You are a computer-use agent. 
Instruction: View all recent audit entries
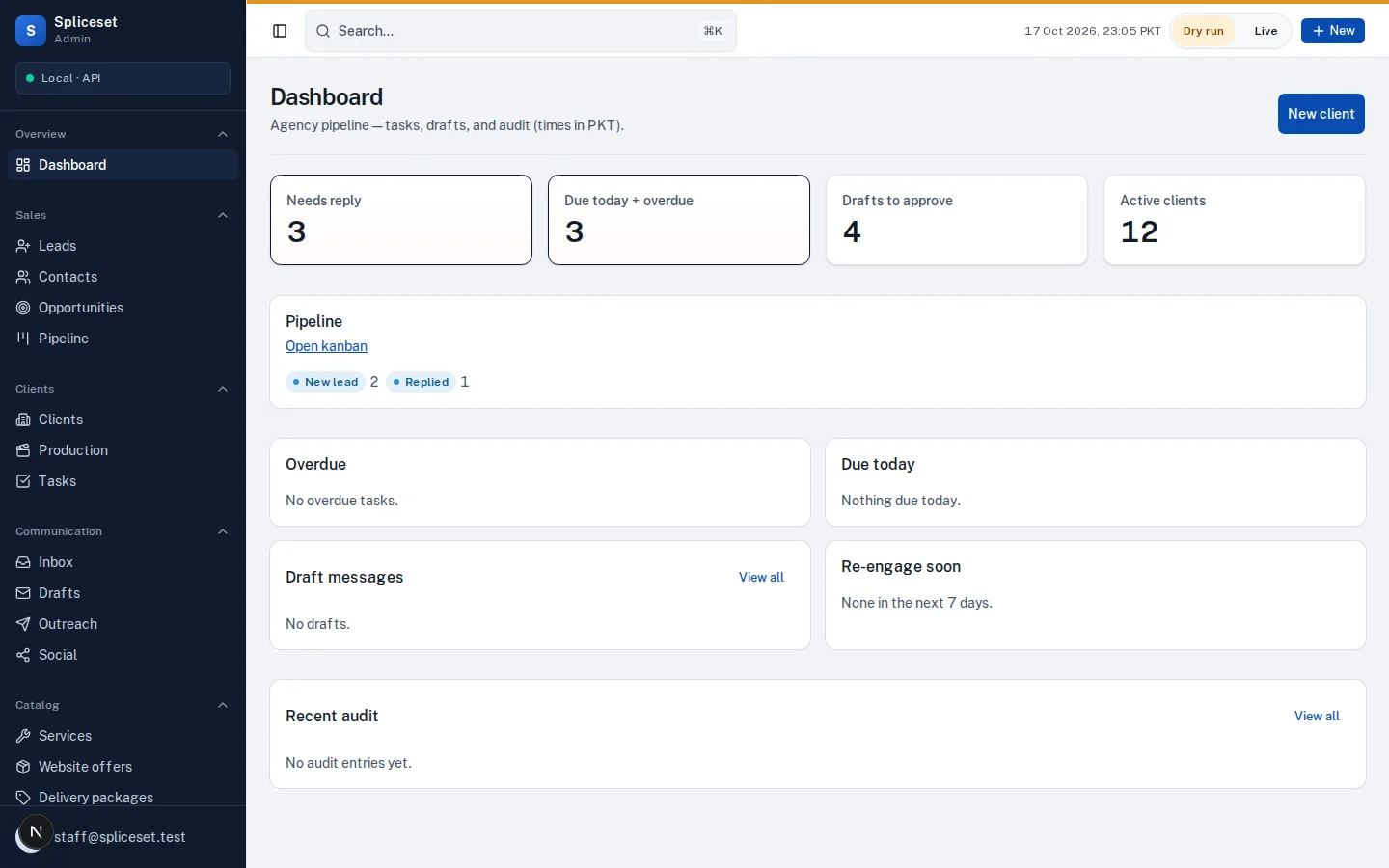(1317, 716)
